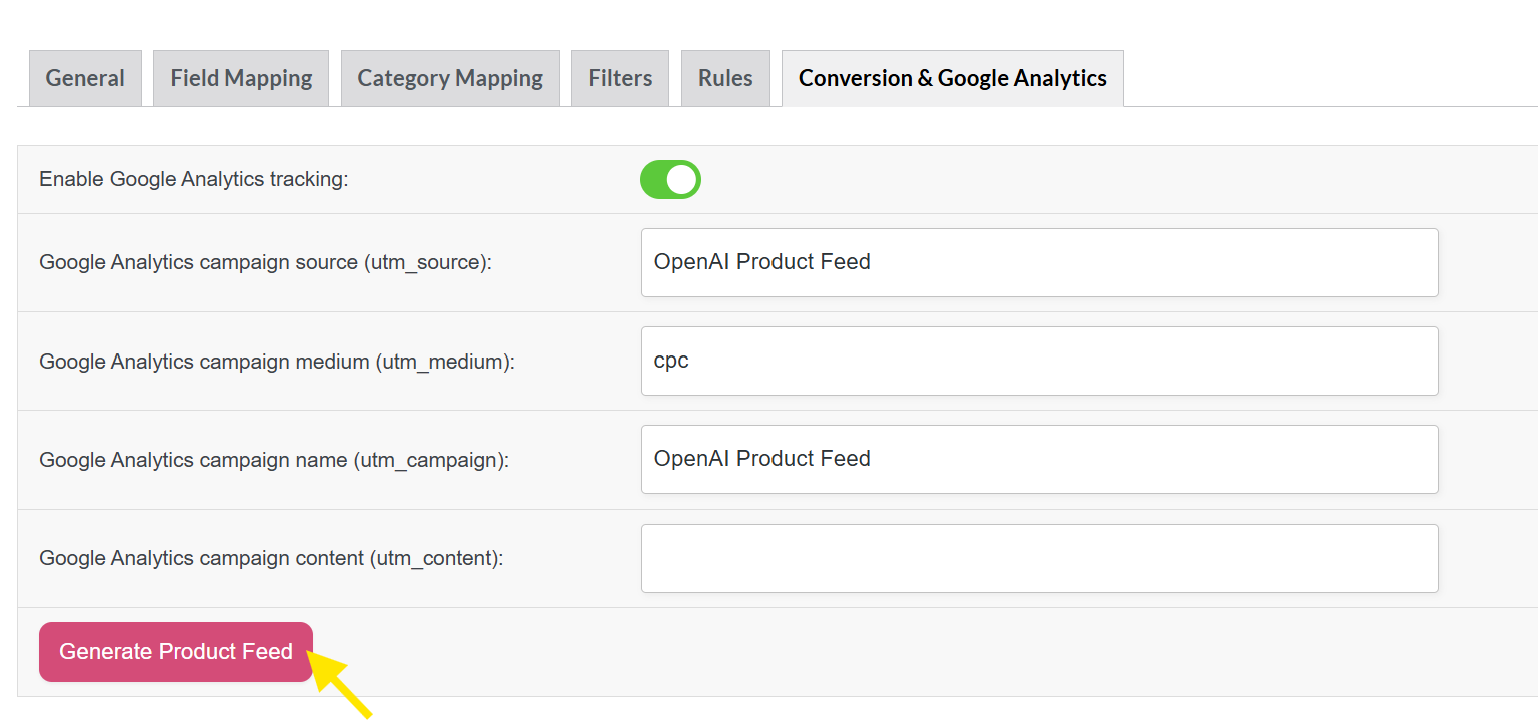Click the empty utm_content input field
This screenshot has width=1538, height=720.
click(1039, 558)
